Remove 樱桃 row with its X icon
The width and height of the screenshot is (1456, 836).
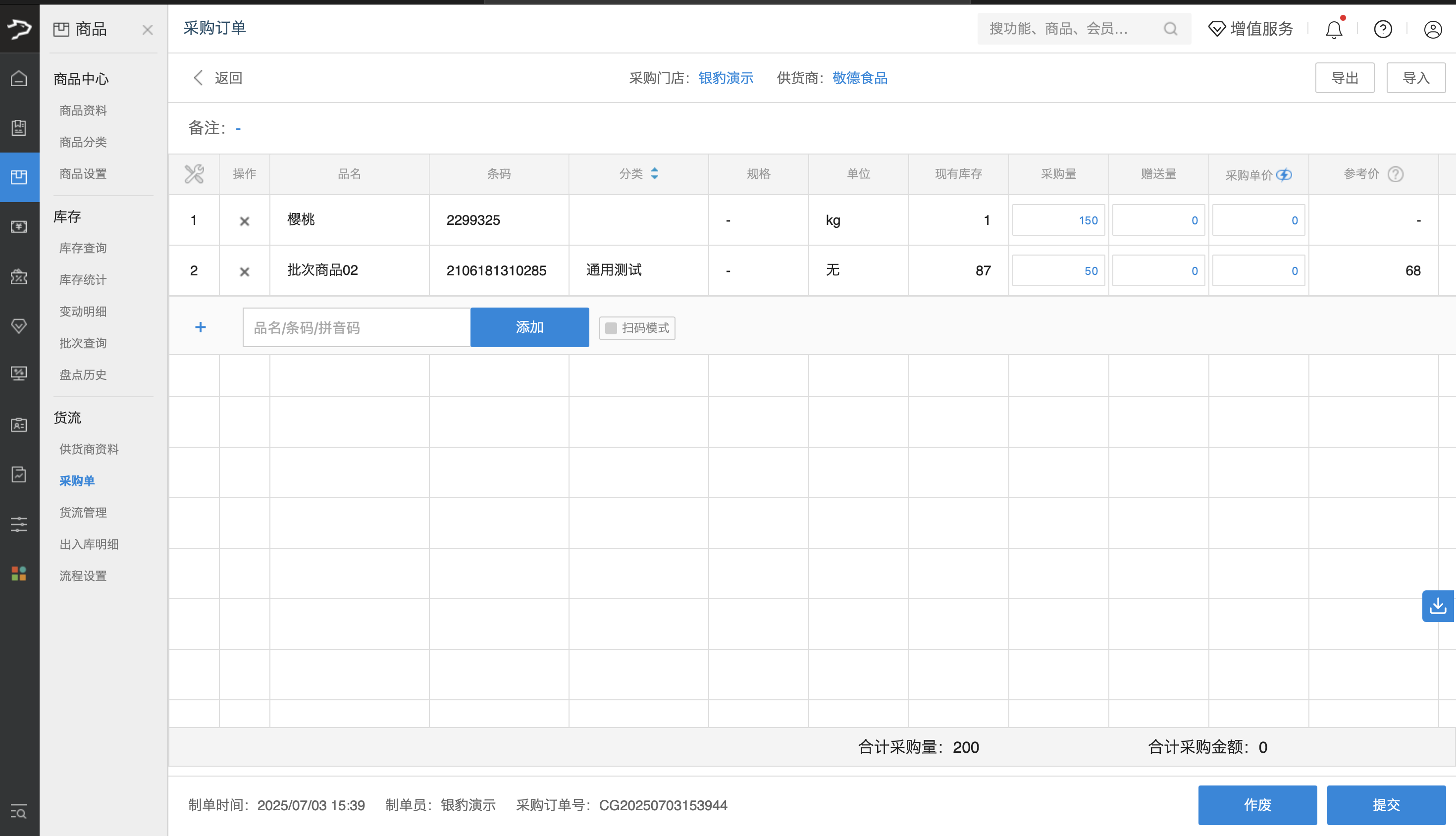coord(245,221)
